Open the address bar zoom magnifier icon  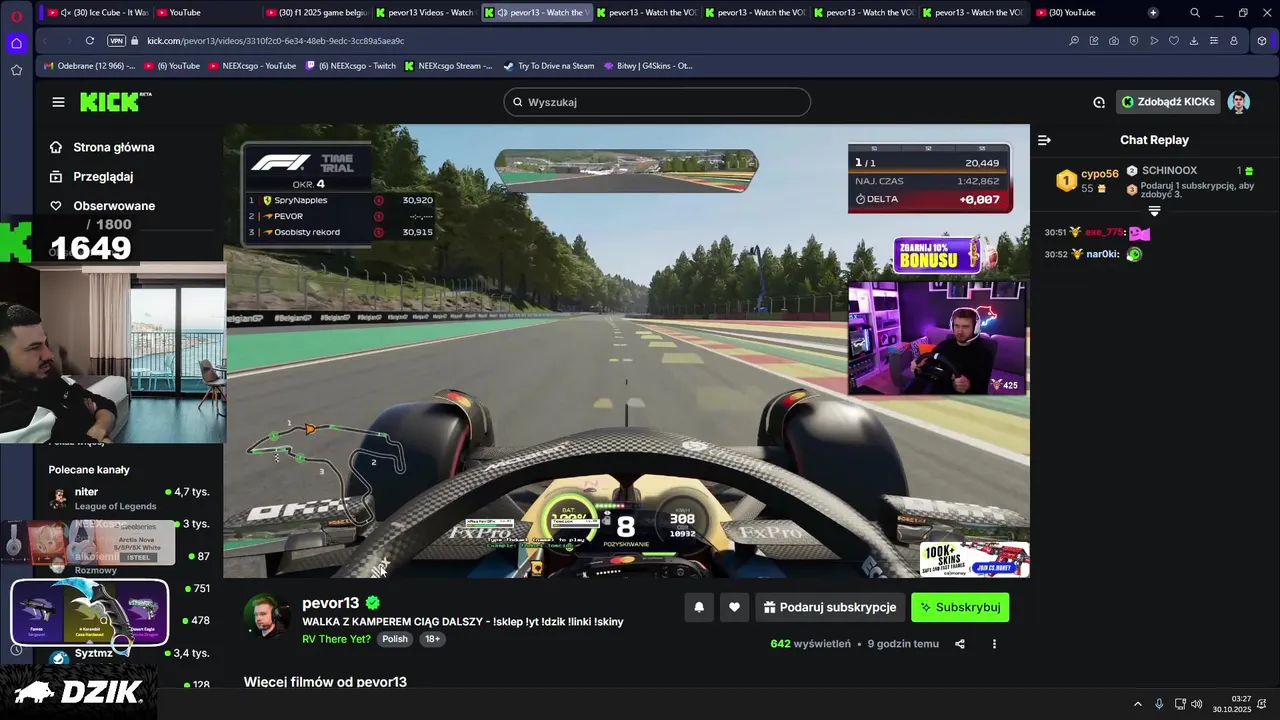point(1074,41)
